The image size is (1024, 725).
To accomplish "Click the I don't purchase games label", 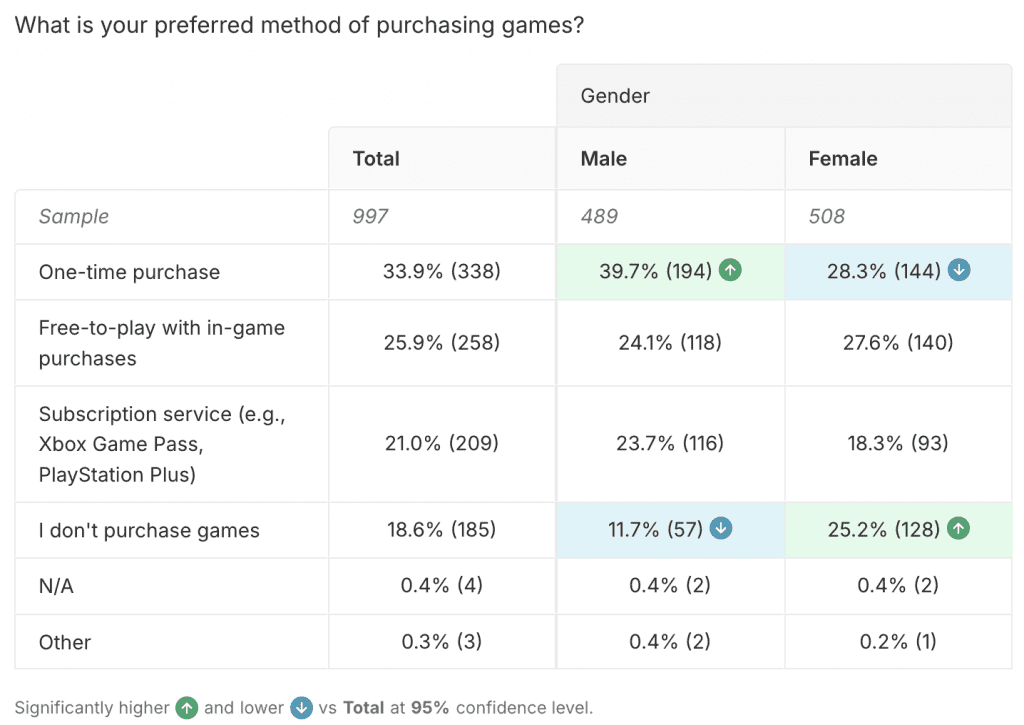I will [149, 530].
